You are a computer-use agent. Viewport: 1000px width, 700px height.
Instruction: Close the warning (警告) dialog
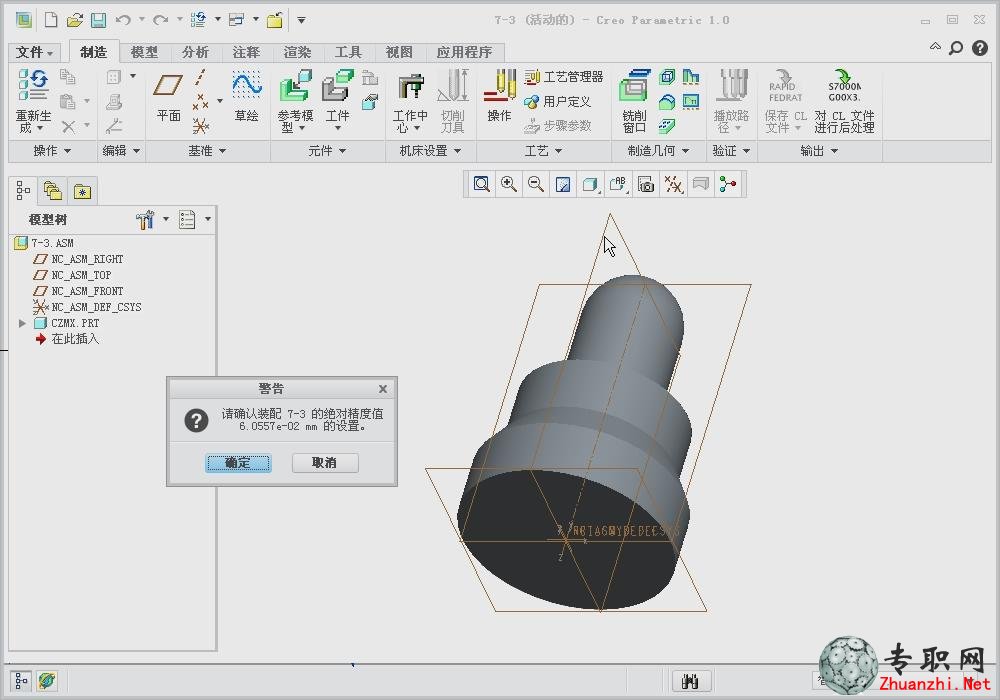[383, 389]
